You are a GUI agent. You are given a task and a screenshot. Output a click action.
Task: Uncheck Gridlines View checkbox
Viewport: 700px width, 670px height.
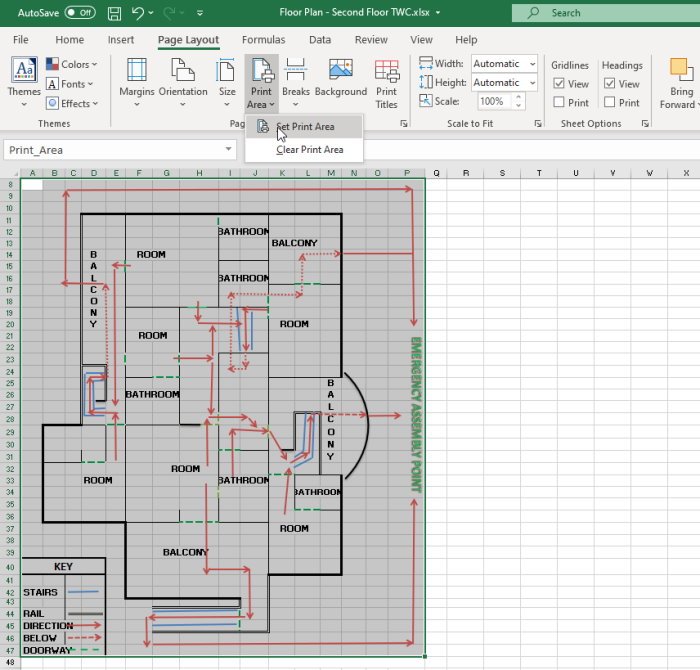tap(558, 84)
